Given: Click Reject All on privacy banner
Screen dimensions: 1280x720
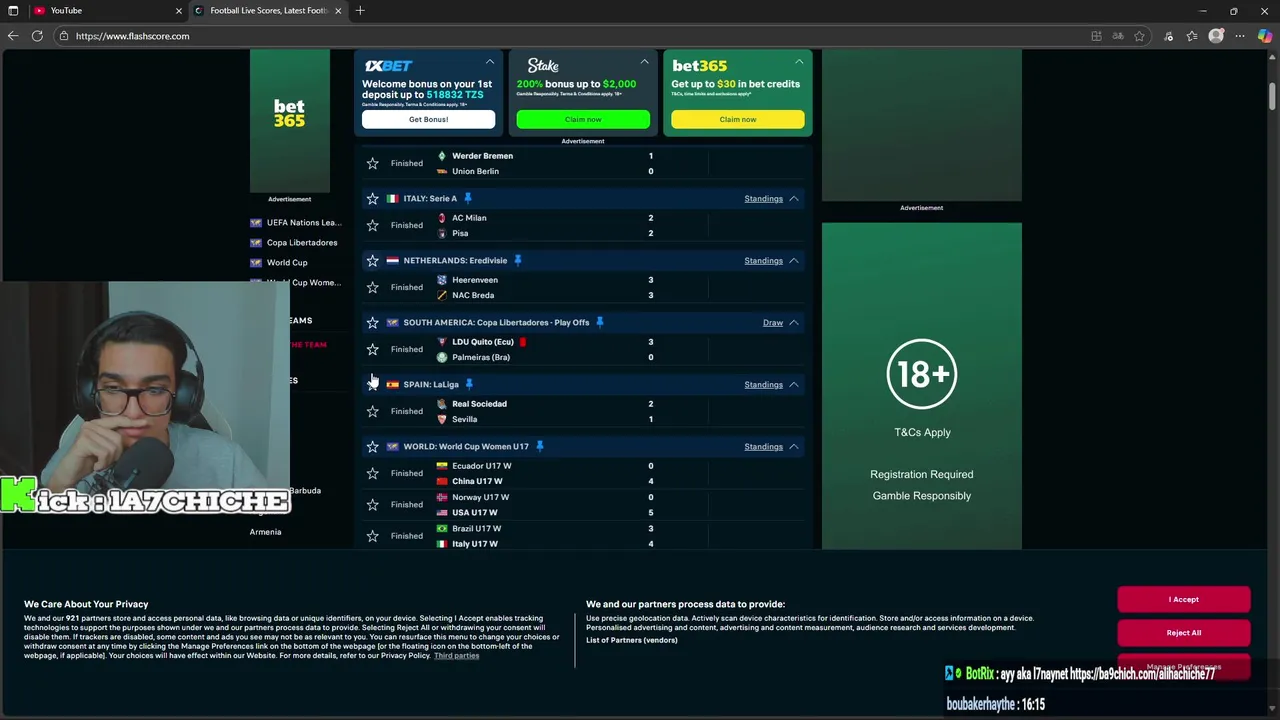Looking at the screenshot, I should [x=1184, y=632].
